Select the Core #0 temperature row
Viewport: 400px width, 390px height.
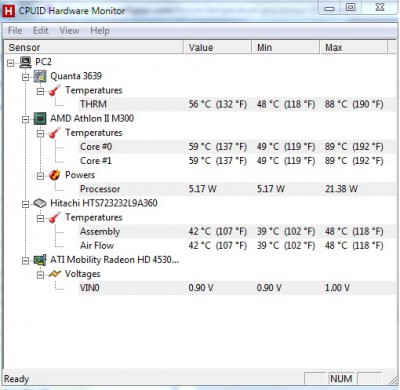tap(238, 147)
